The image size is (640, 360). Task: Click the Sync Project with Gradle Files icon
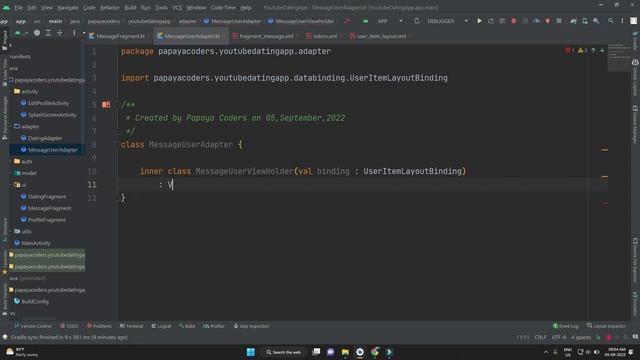(x=573, y=21)
